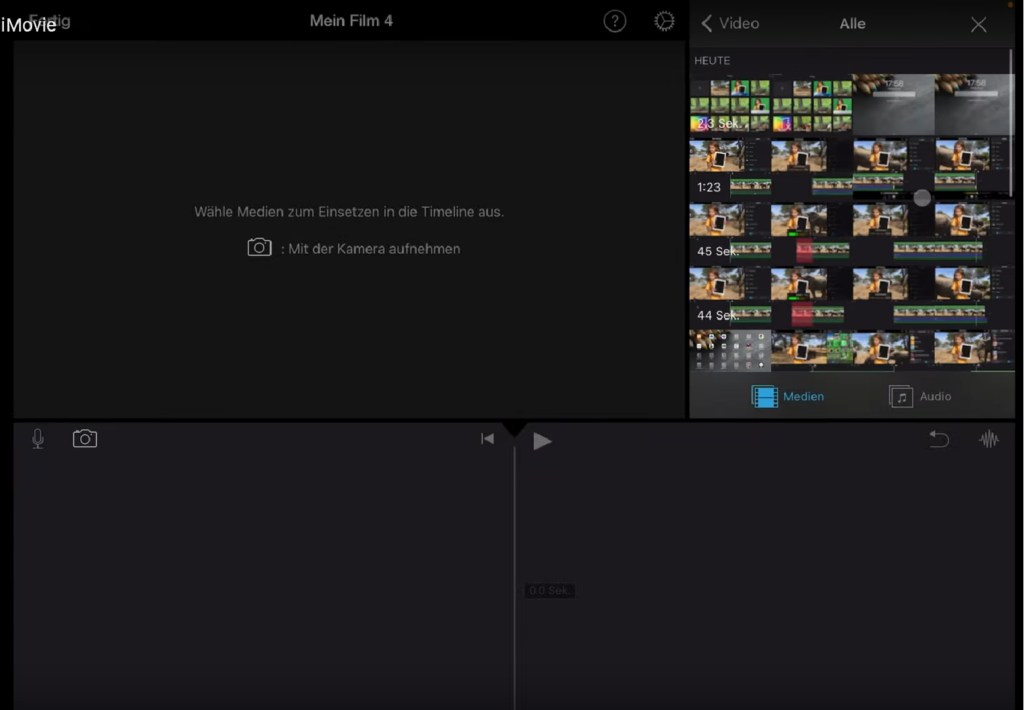
Task: Close the media browser panel
Action: (978, 24)
